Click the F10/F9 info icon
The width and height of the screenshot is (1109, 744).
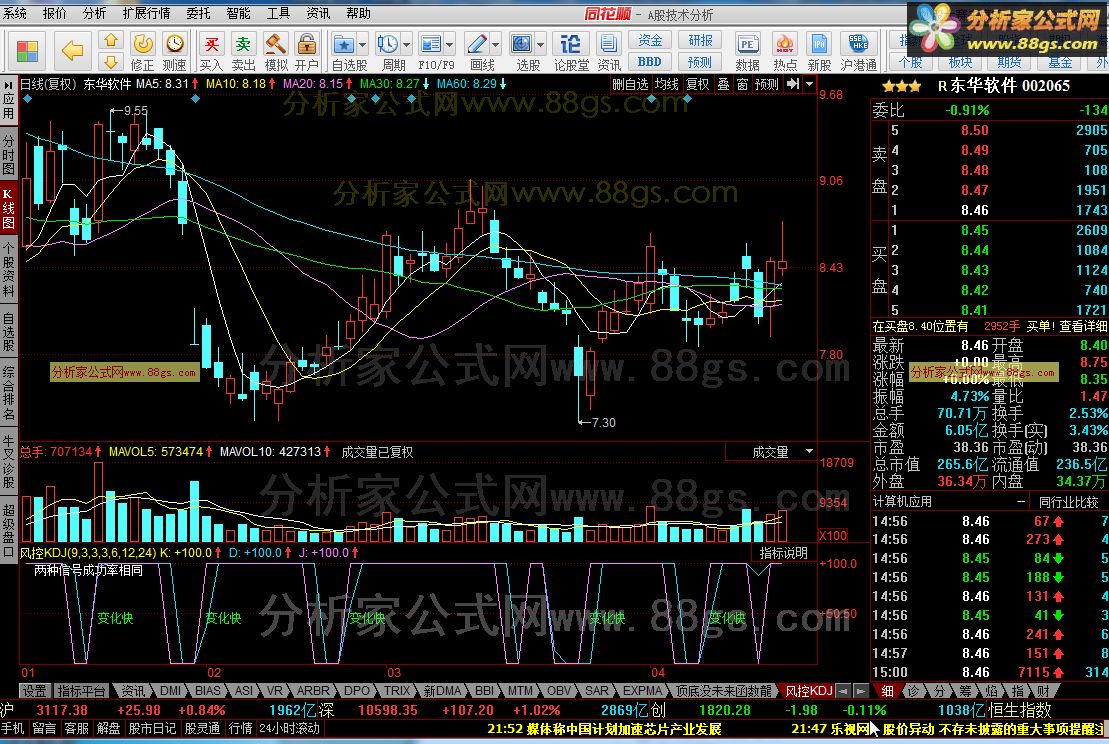431,45
